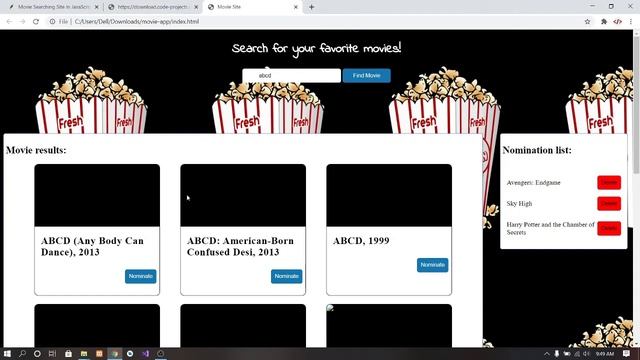
Task: Reload the Movie Site page
Action: [x=36, y=22]
